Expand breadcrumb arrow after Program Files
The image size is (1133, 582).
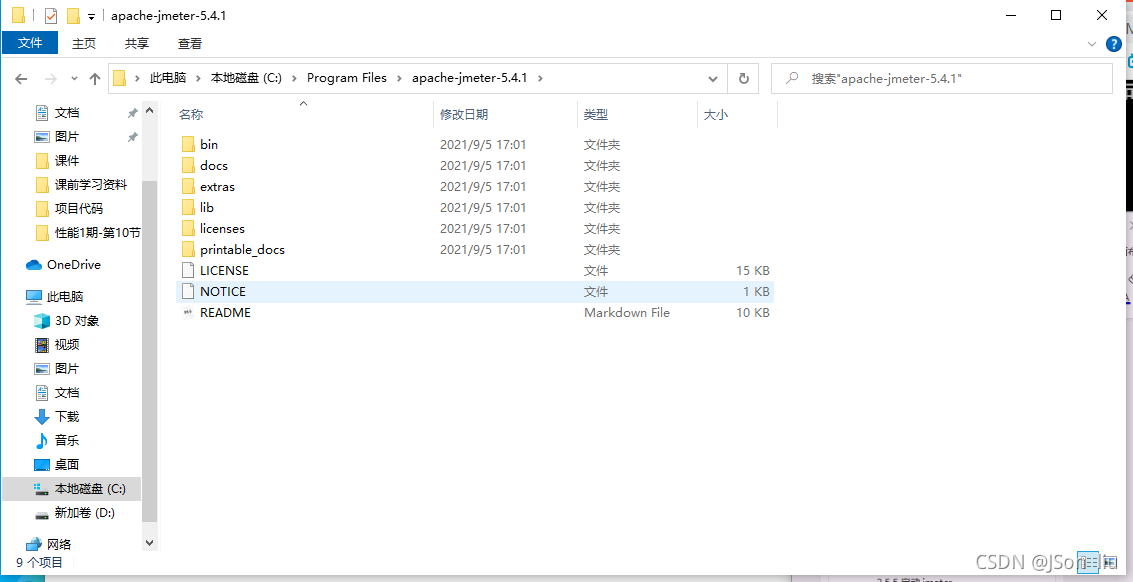[x=400, y=78]
